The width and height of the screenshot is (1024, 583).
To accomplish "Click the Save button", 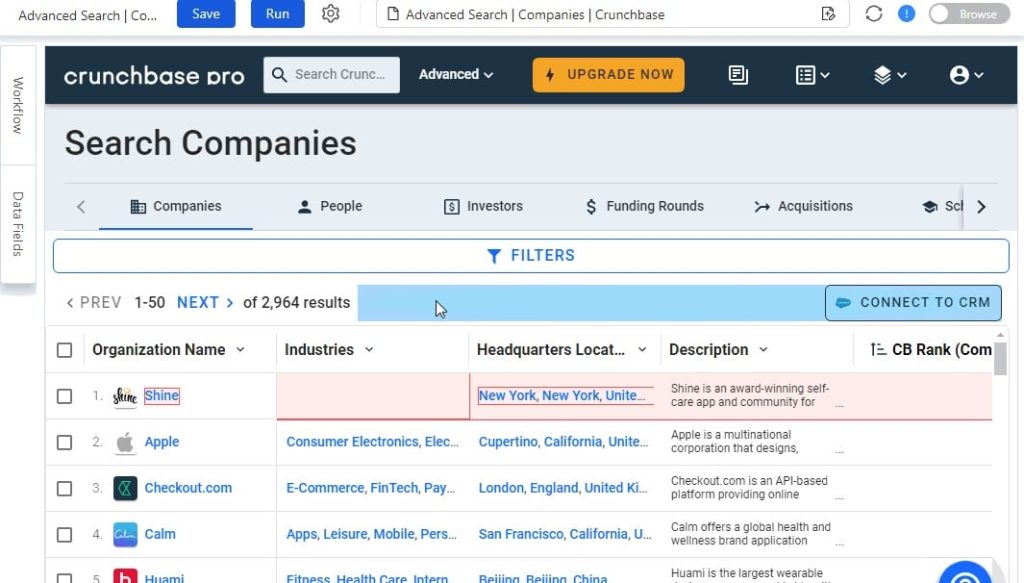I will (x=206, y=14).
